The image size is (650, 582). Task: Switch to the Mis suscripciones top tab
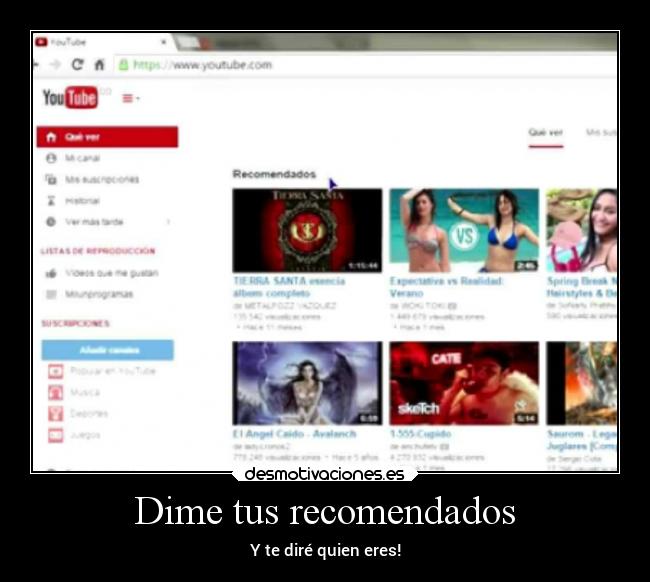tap(601, 133)
